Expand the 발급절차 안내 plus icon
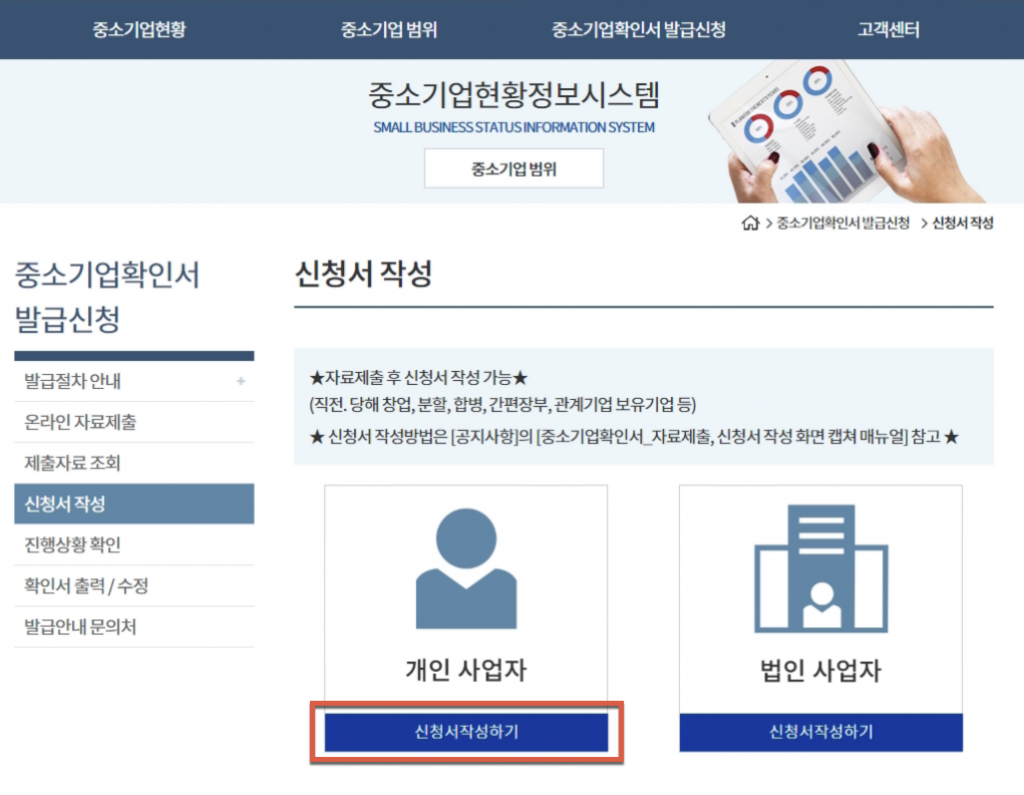1024x795 pixels. [x=241, y=381]
